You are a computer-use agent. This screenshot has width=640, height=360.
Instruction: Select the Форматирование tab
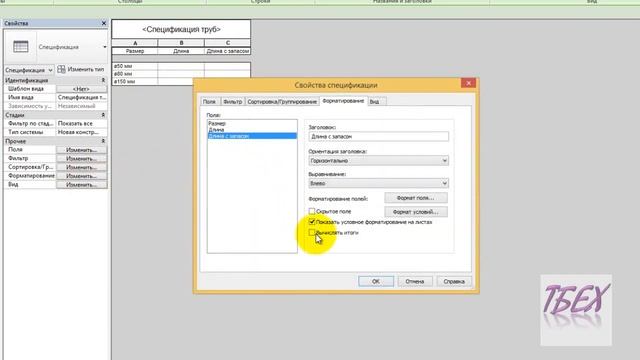343,101
